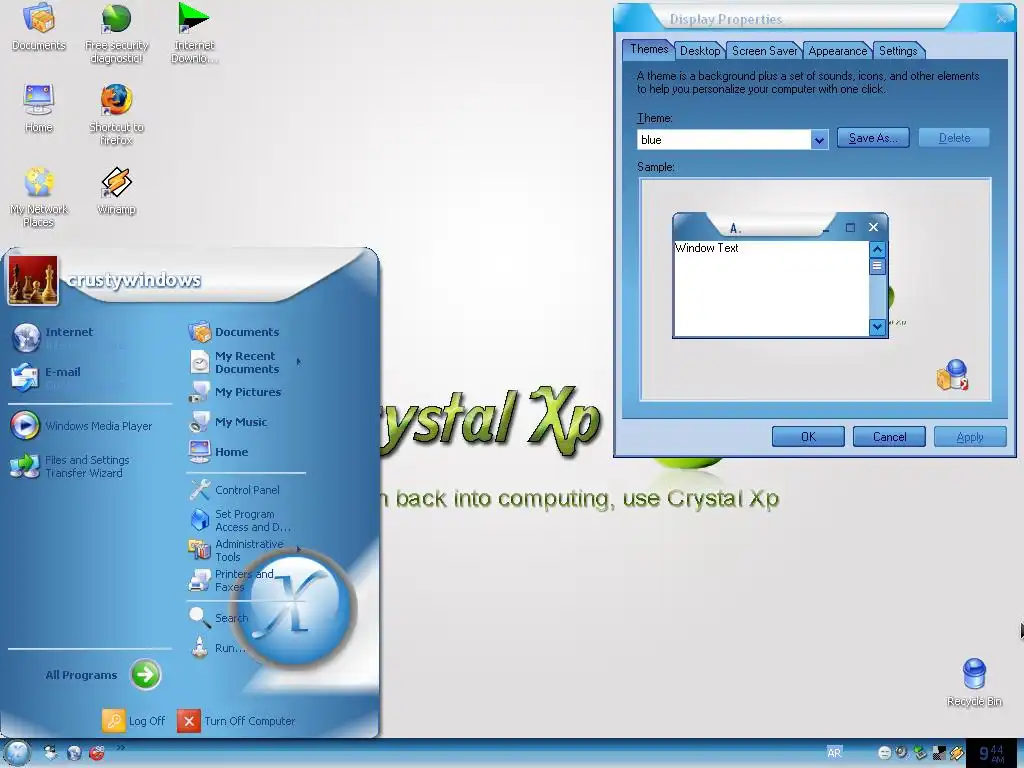
Task: Open My Pictures in Start menu
Action: tap(235, 392)
